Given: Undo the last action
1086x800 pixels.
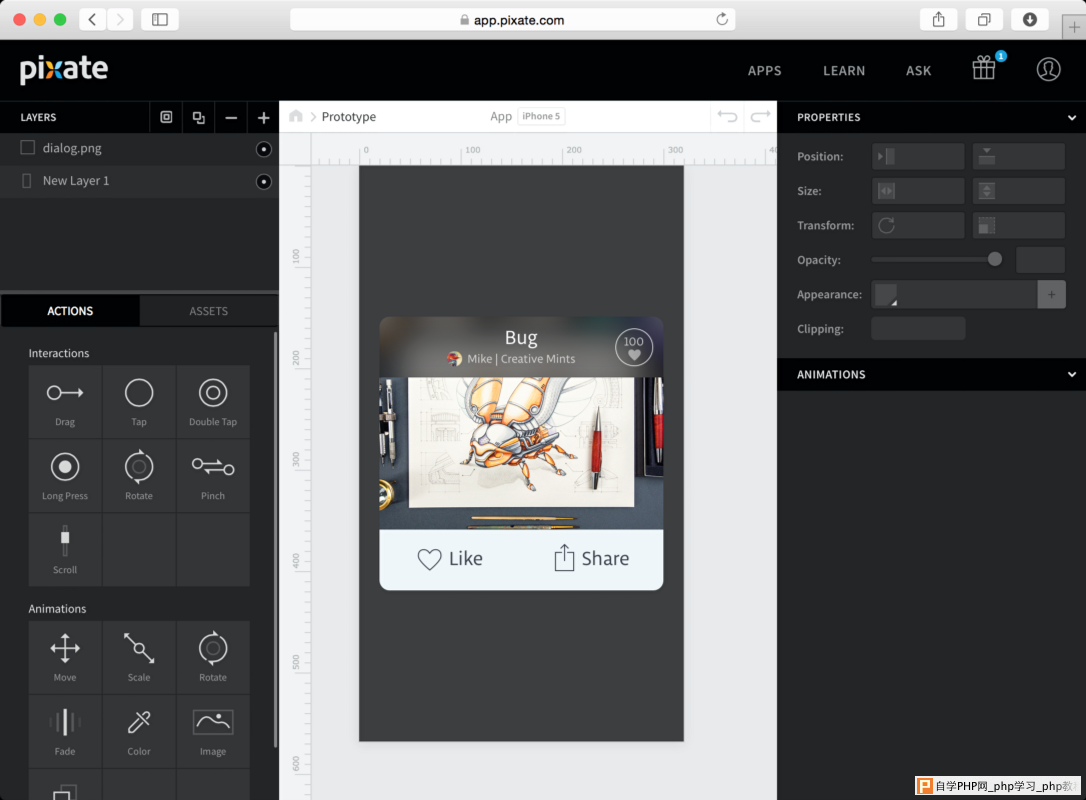Looking at the screenshot, I should click(727, 116).
